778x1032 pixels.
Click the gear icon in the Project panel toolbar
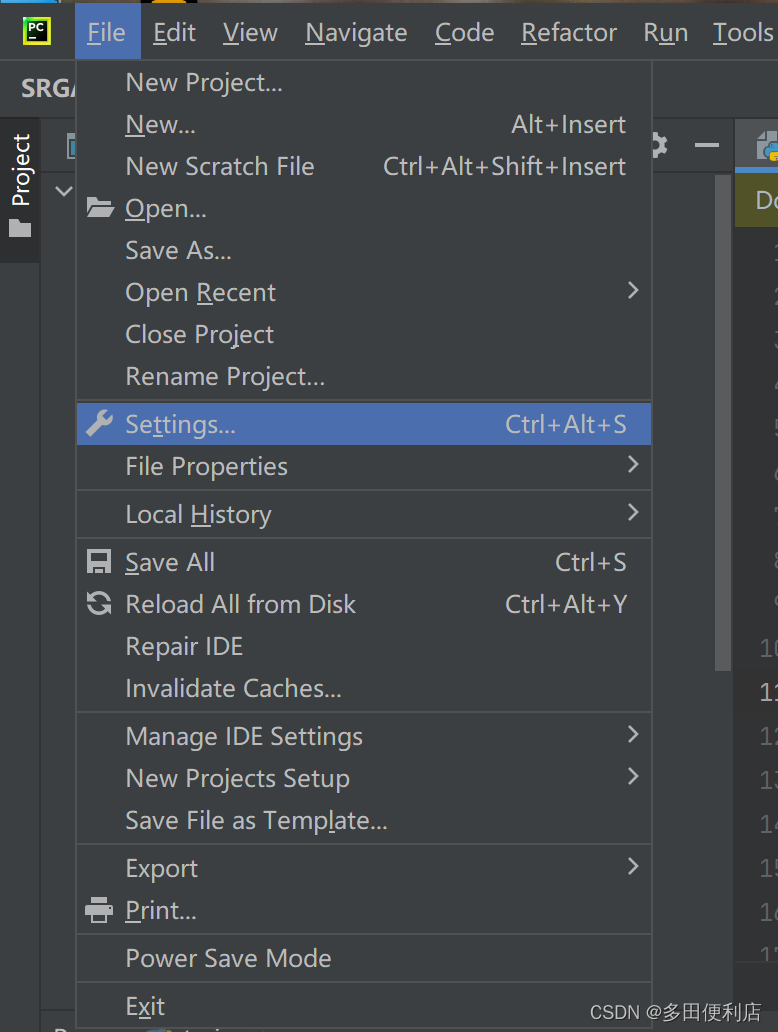point(660,145)
